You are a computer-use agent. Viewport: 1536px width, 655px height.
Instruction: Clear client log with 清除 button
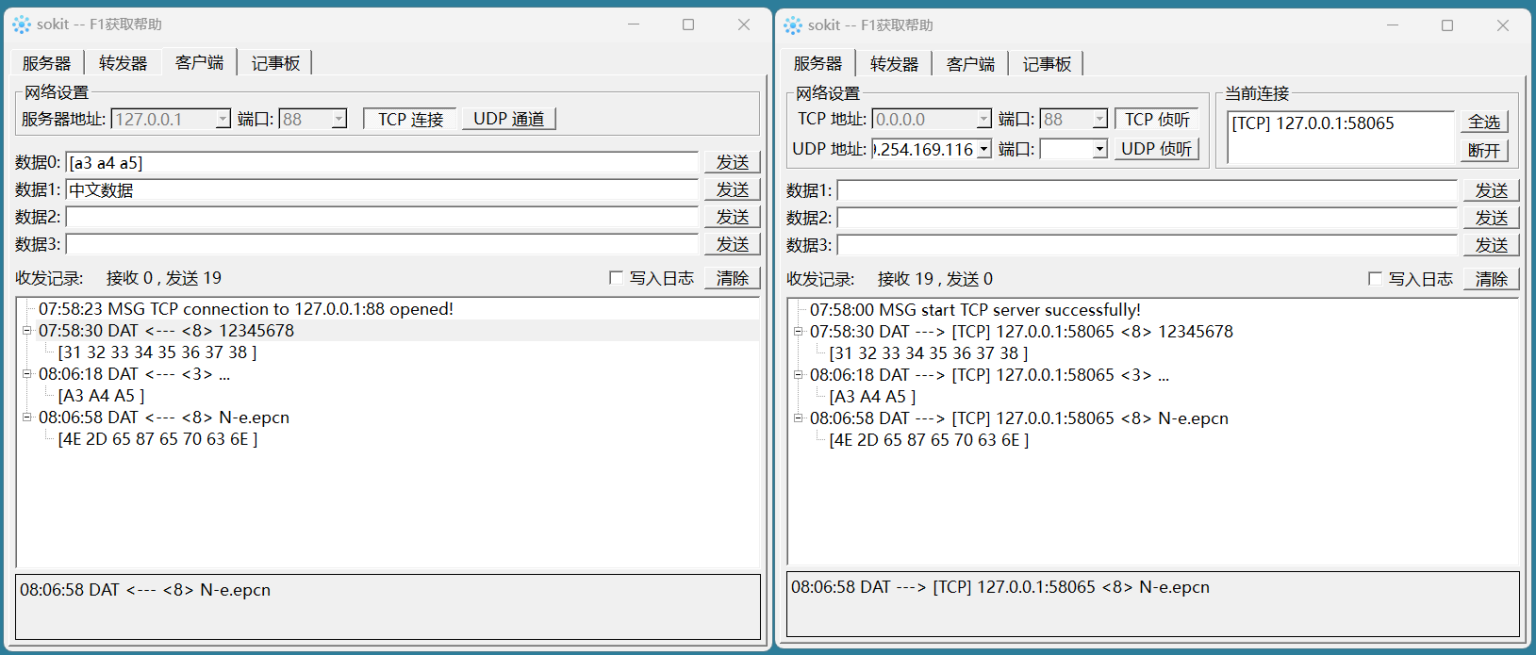tap(732, 278)
